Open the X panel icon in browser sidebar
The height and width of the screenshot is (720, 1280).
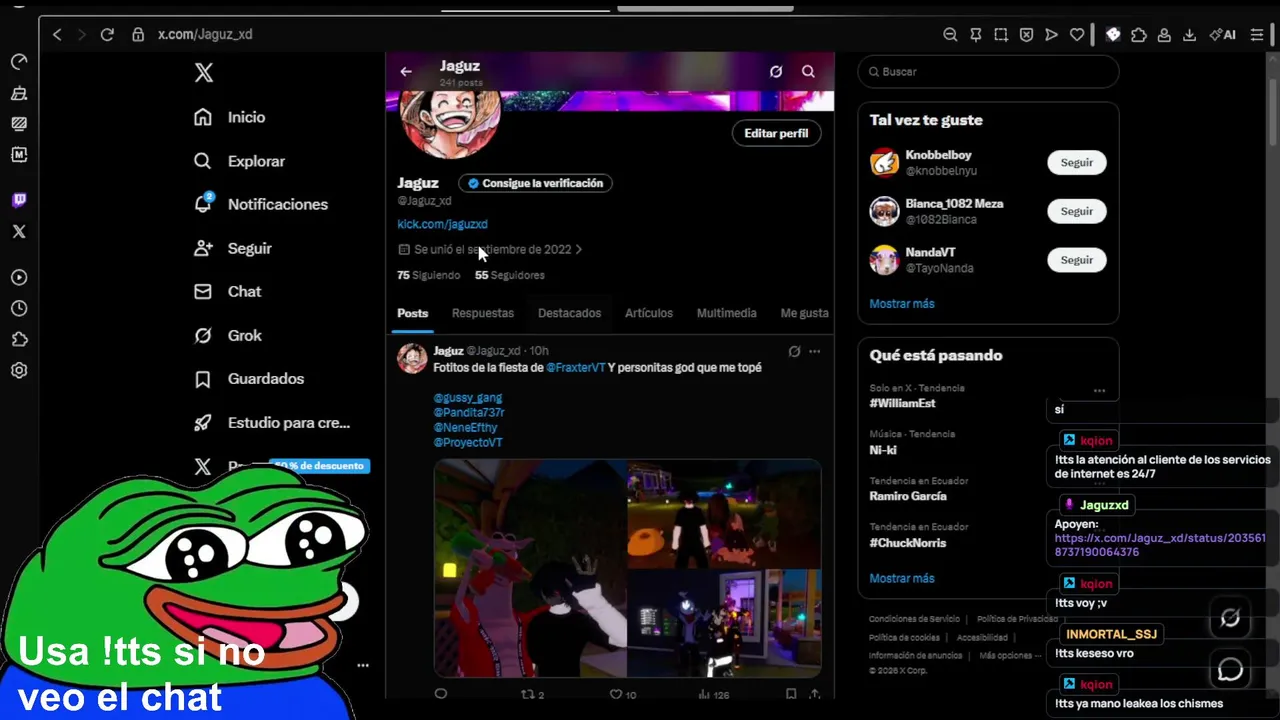click(19, 231)
